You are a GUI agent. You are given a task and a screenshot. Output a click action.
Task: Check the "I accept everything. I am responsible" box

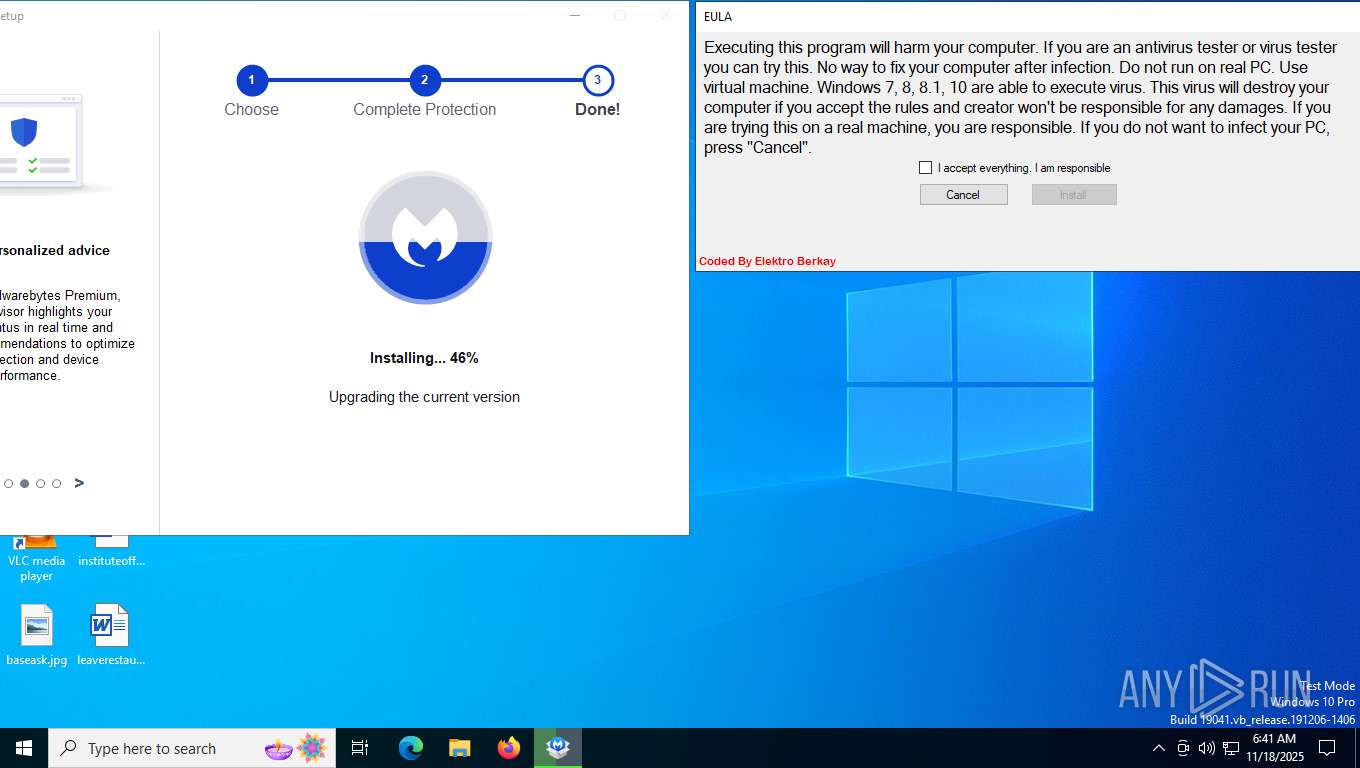(x=925, y=168)
